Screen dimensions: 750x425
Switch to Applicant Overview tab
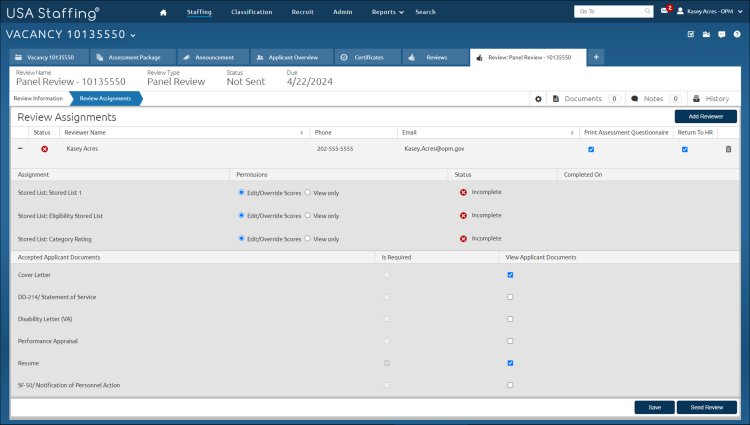(x=292, y=57)
